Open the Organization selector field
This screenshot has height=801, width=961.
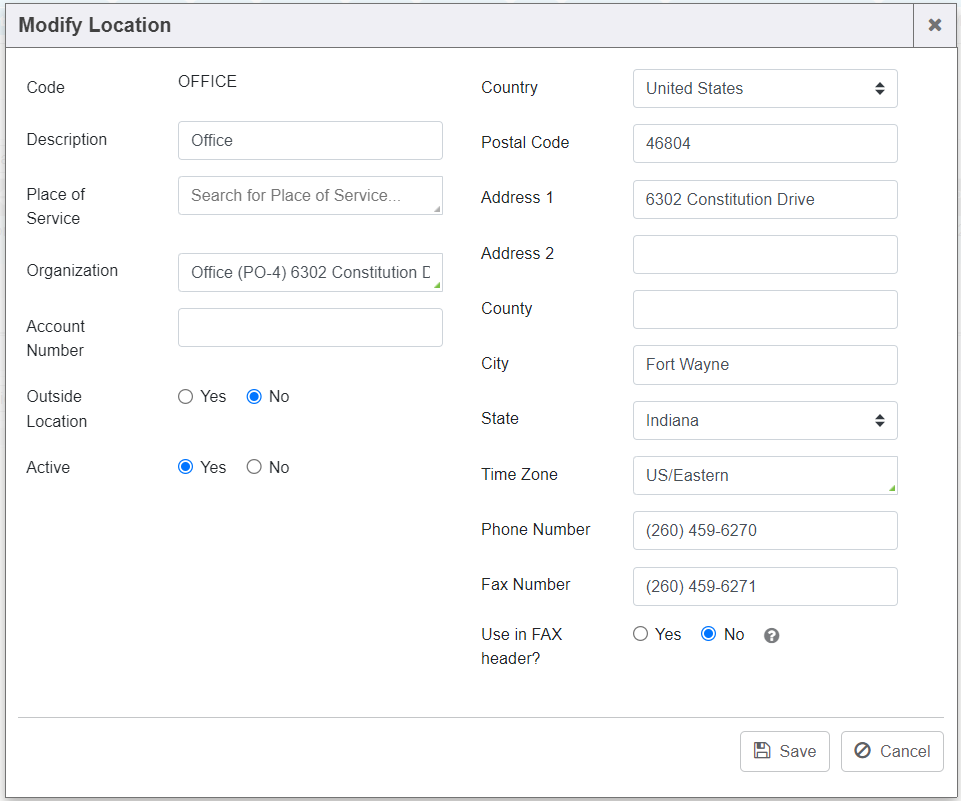pos(310,272)
